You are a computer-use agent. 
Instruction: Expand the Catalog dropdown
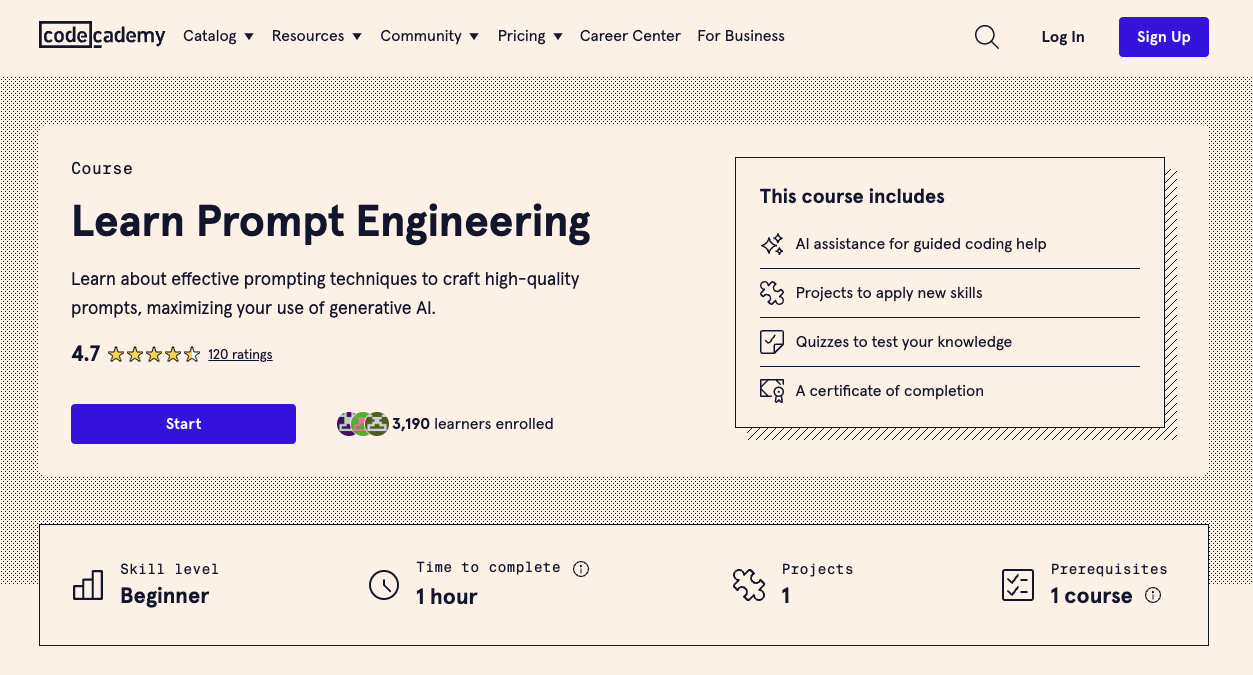pos(218,36)
